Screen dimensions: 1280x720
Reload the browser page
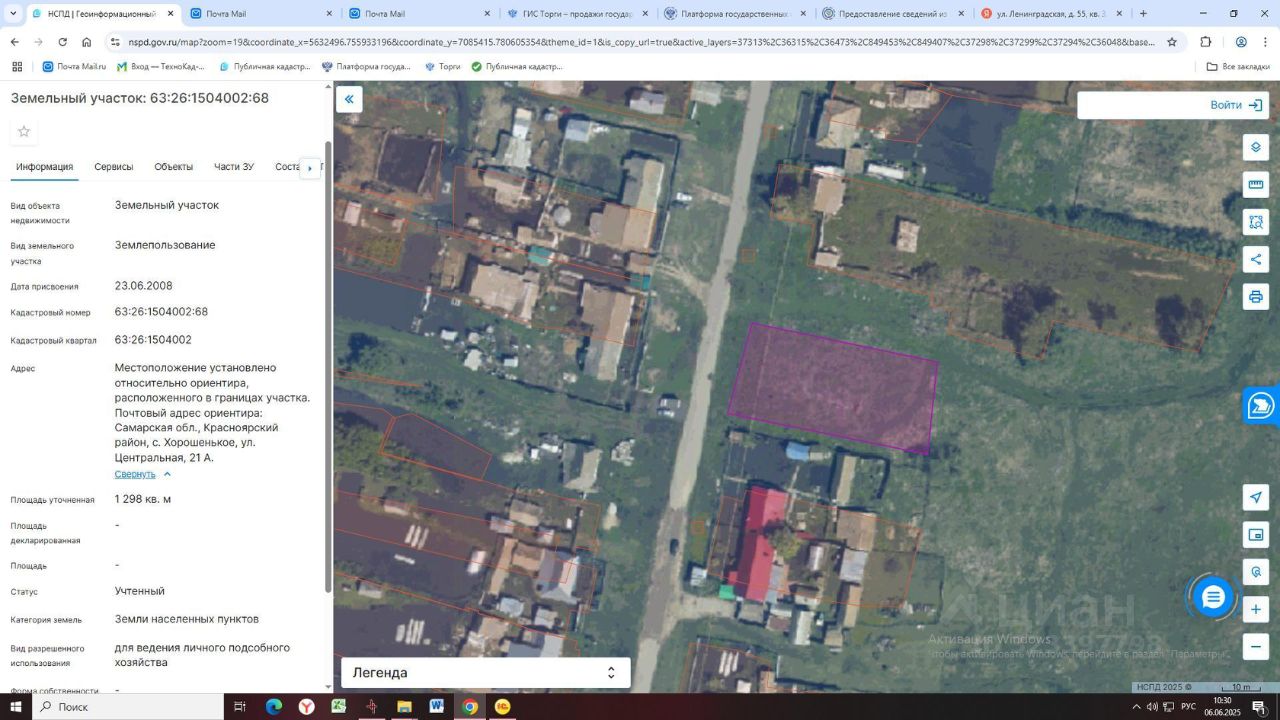pos(62,42)
